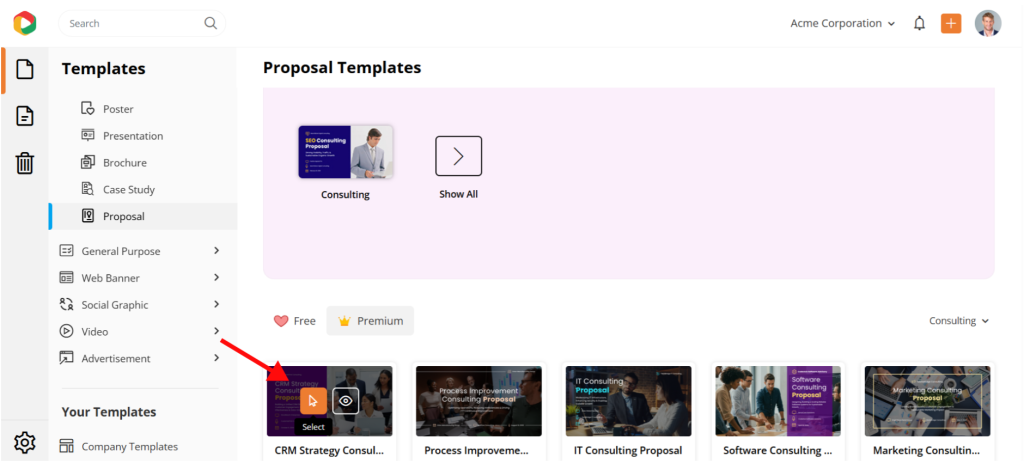Open the Templates page icon in left rail
Image resolution: width=1024 pixels, height=463 pixels.
(25, 69)
